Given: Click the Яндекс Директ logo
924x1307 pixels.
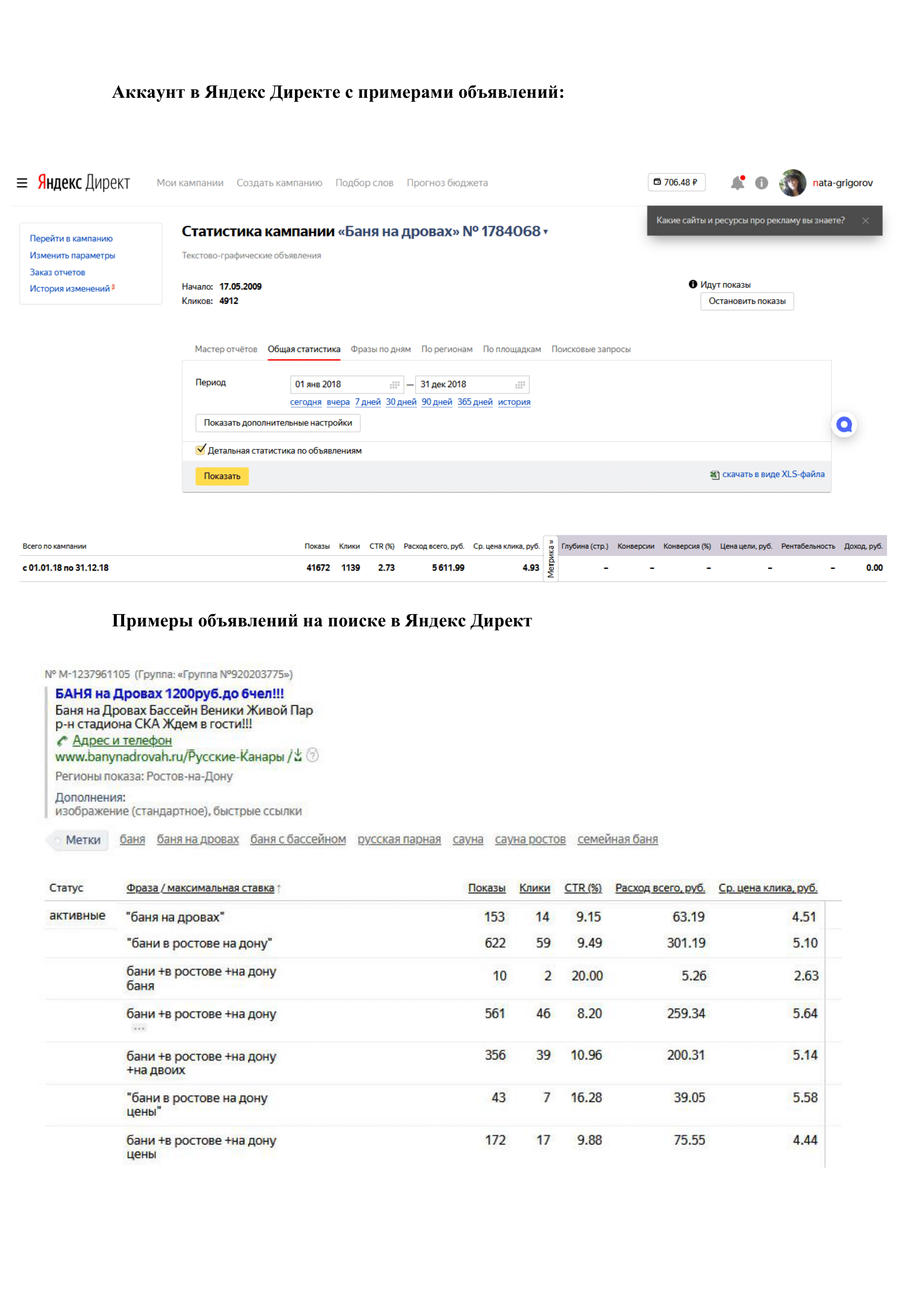Looking at the screenshot, I should tap(84, 182).
